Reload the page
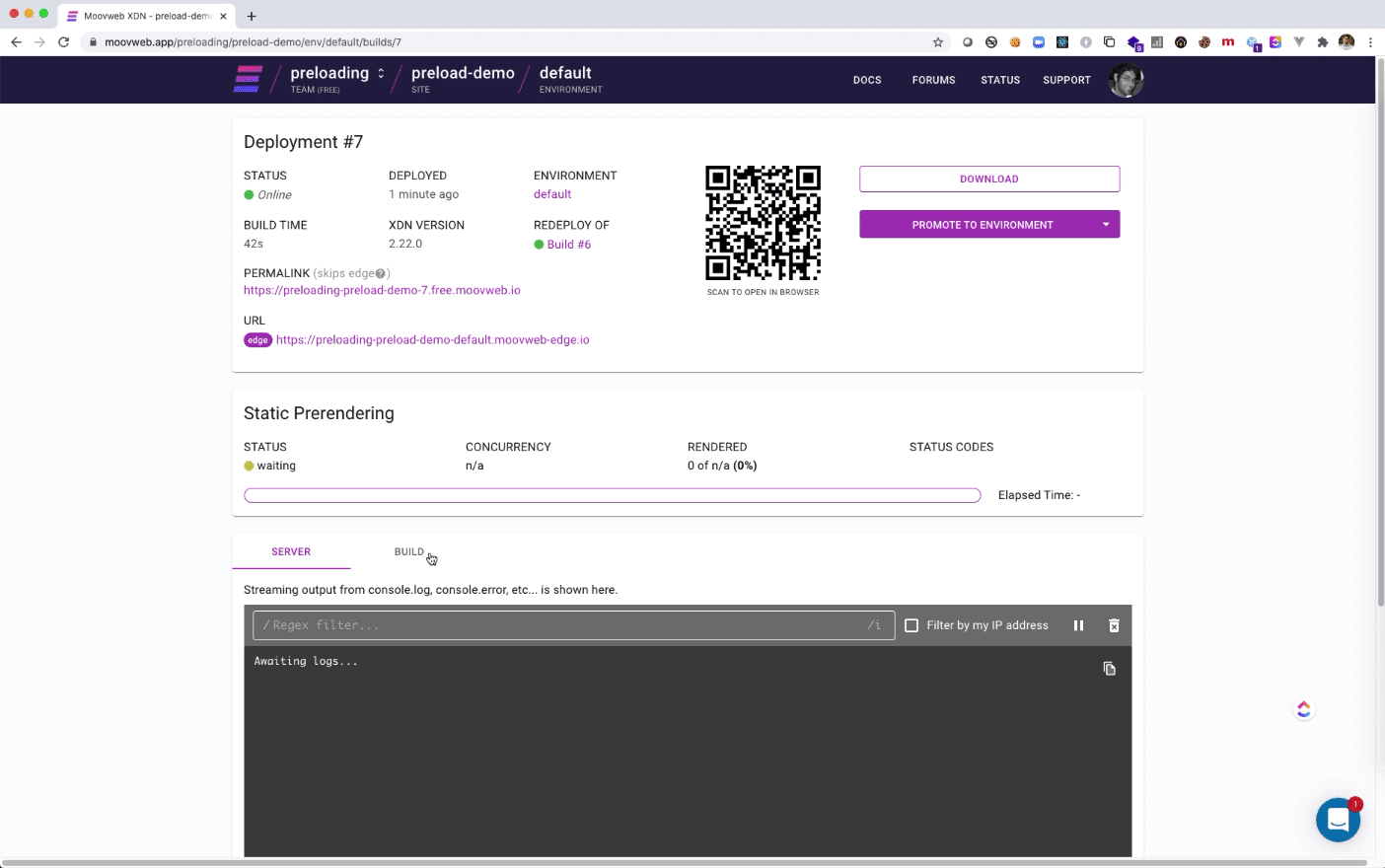This screenshot has height=868, width=1385. 64,42
